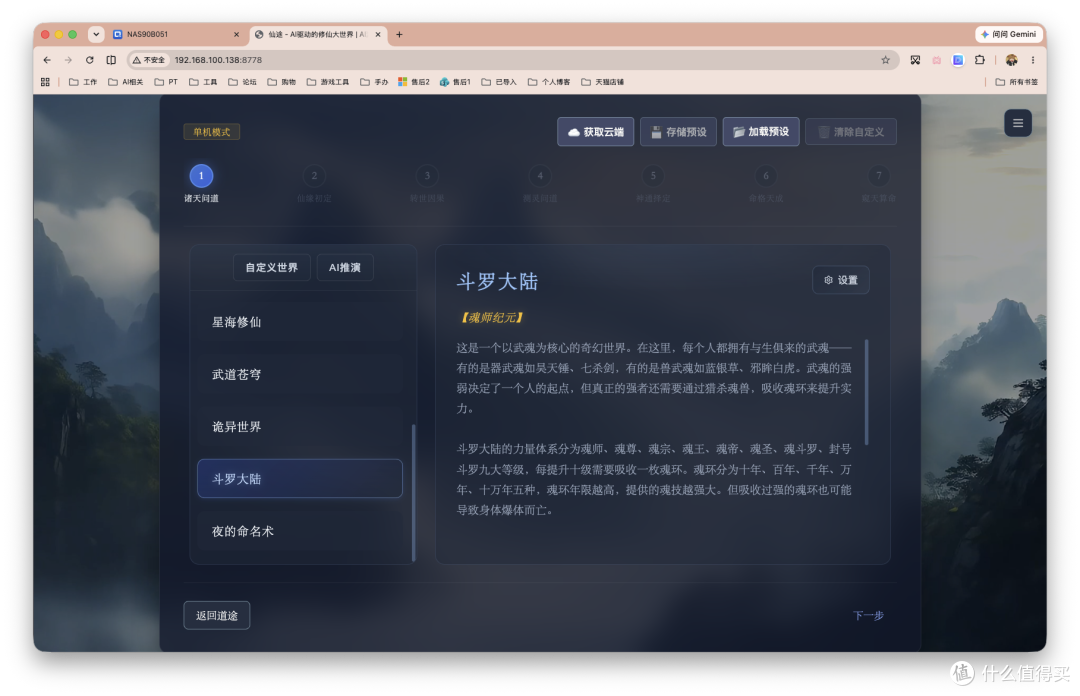Go forward in browser history
Screen dimensions: 1080x696
pos(68,60)
